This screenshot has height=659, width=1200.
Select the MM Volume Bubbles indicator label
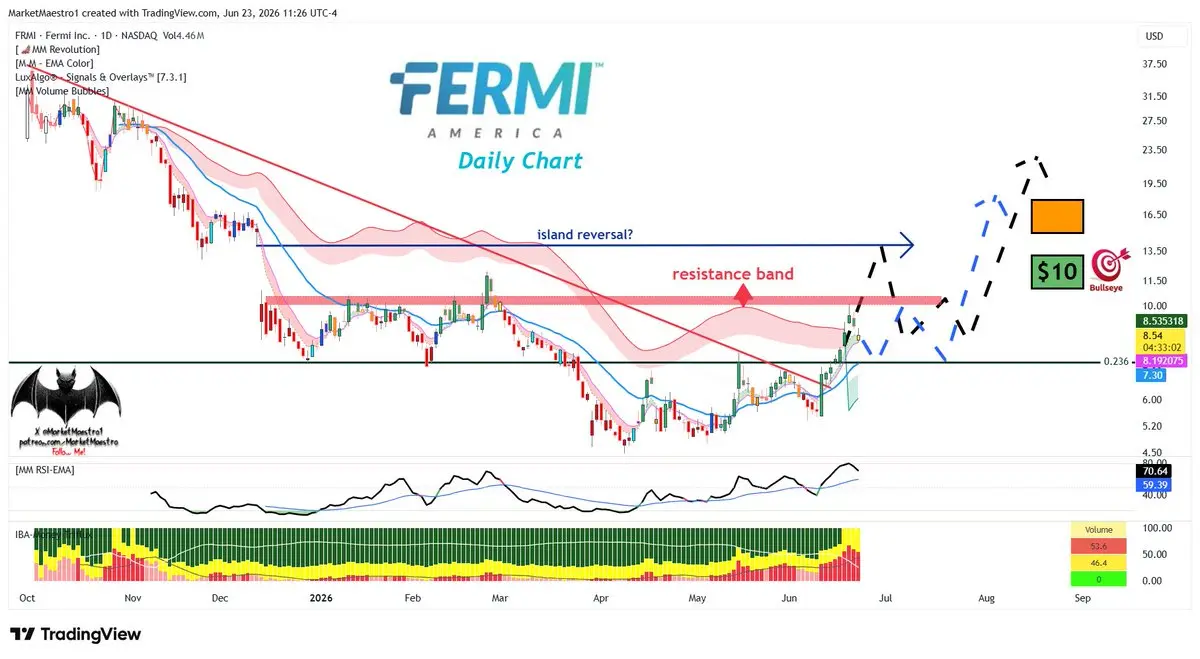(63, 91)
